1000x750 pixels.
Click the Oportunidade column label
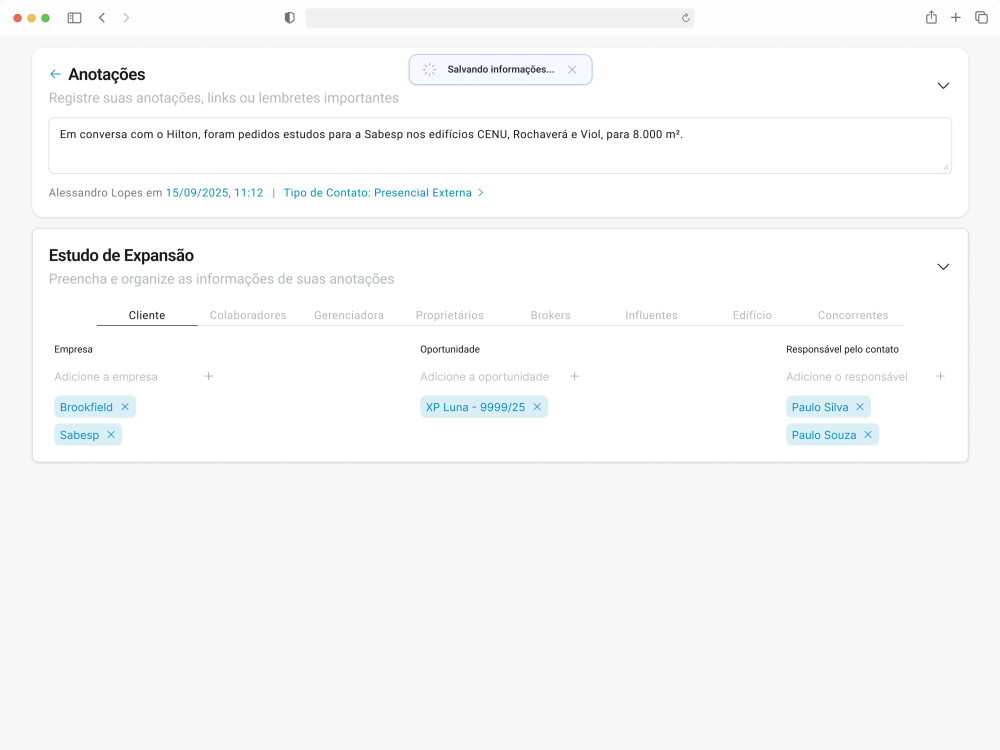450,349
